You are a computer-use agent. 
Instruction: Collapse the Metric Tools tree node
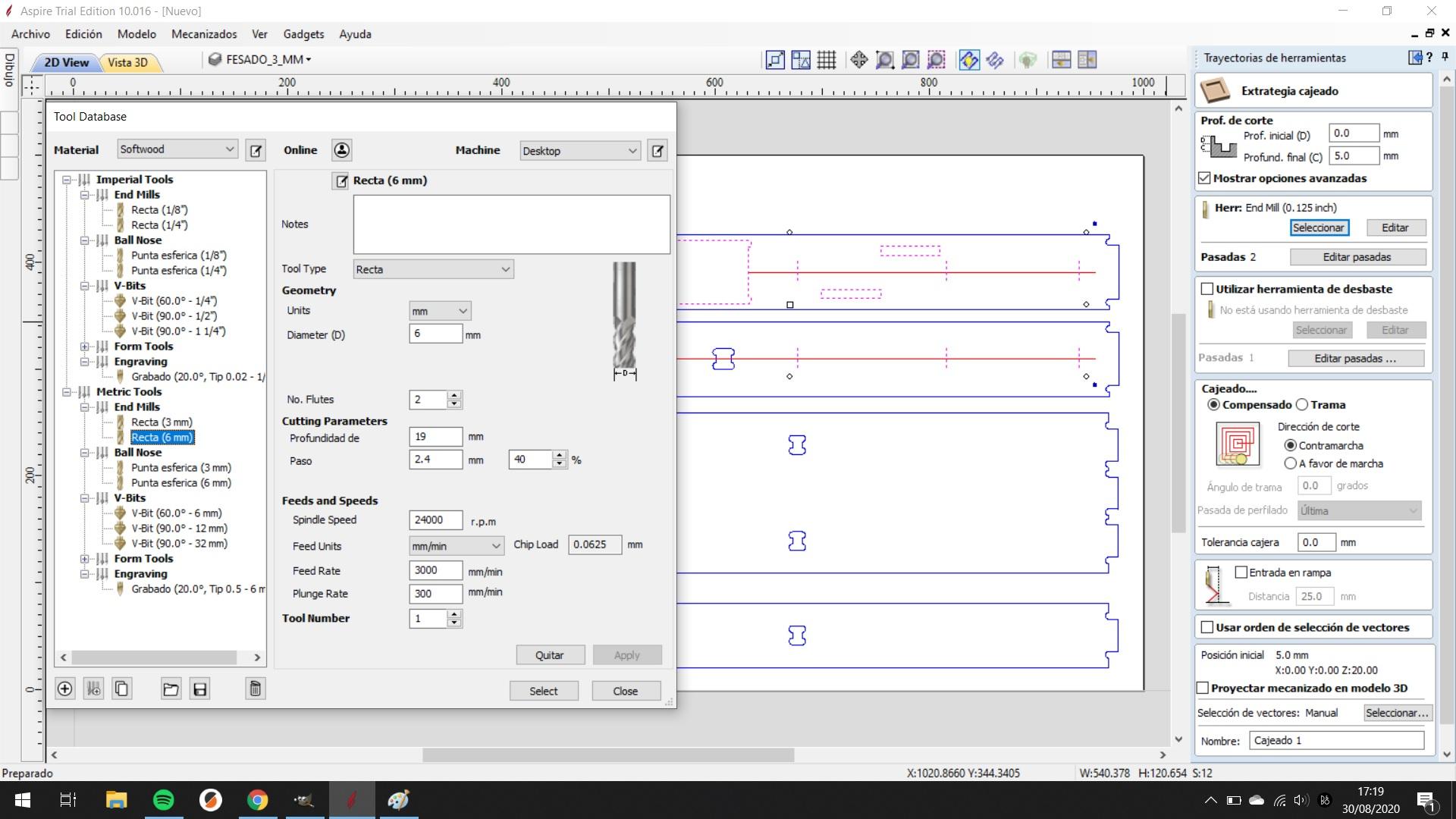67,392
